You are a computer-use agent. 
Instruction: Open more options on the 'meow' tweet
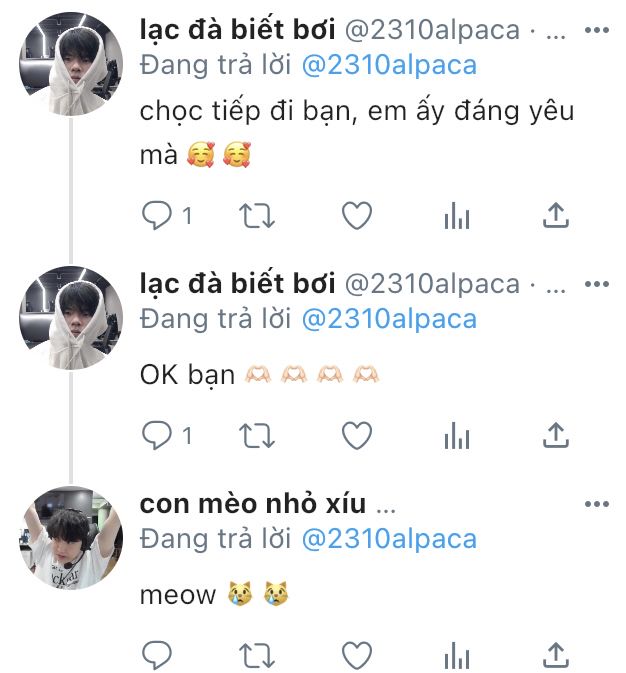click(597, 503)
